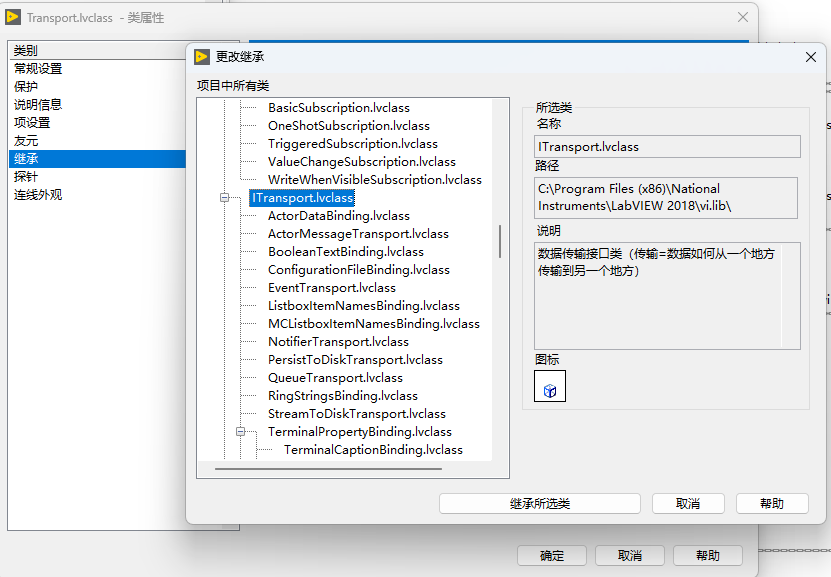The height and width of the screenshot is (577, 831).
Task: Close the 更改继承 dialog
Action: pyautogui.click(x=811, y=57)
